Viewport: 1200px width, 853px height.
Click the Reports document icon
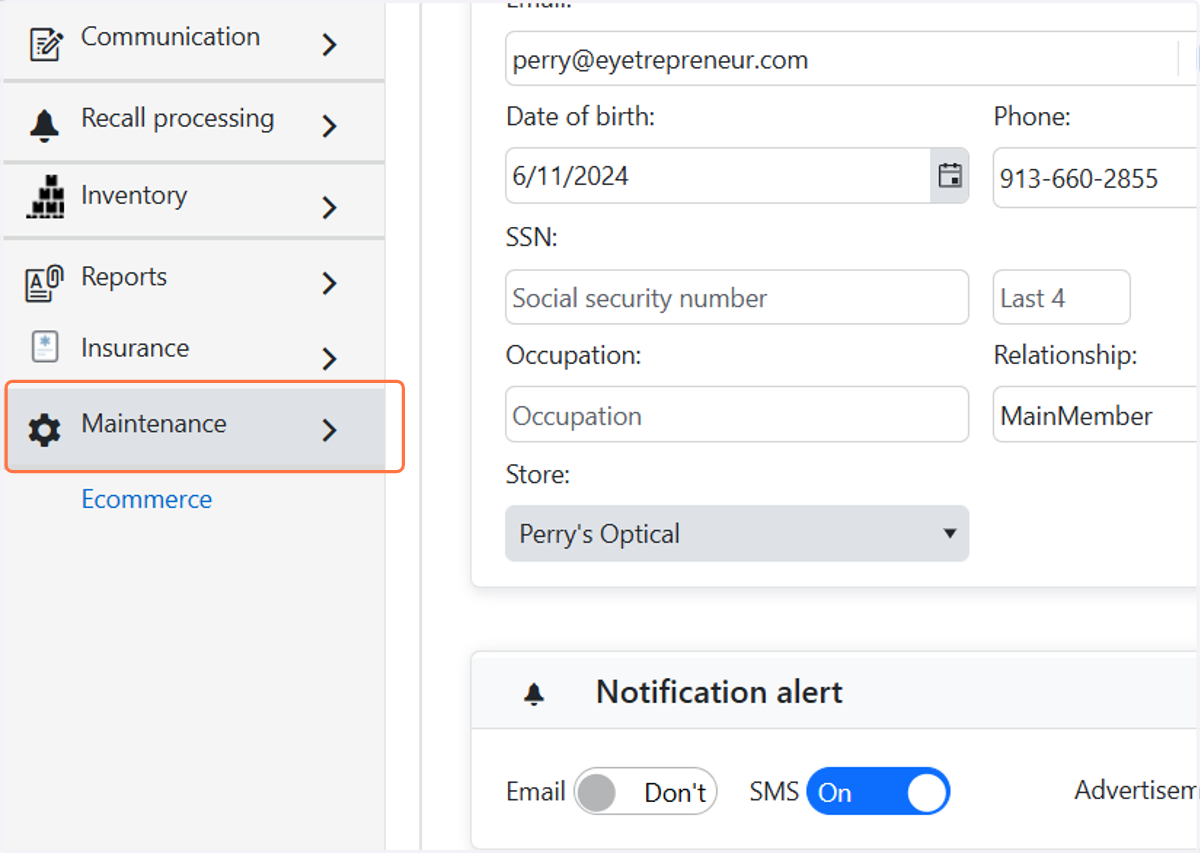click(44, 283)
